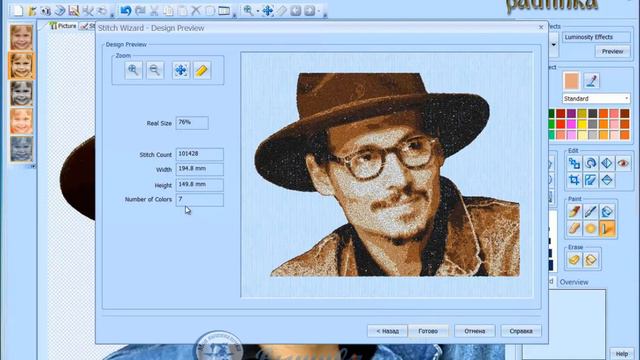Close the Stitch Wizard dialog
The height and width of the screenshot is (360, 640).
(541, 27)
